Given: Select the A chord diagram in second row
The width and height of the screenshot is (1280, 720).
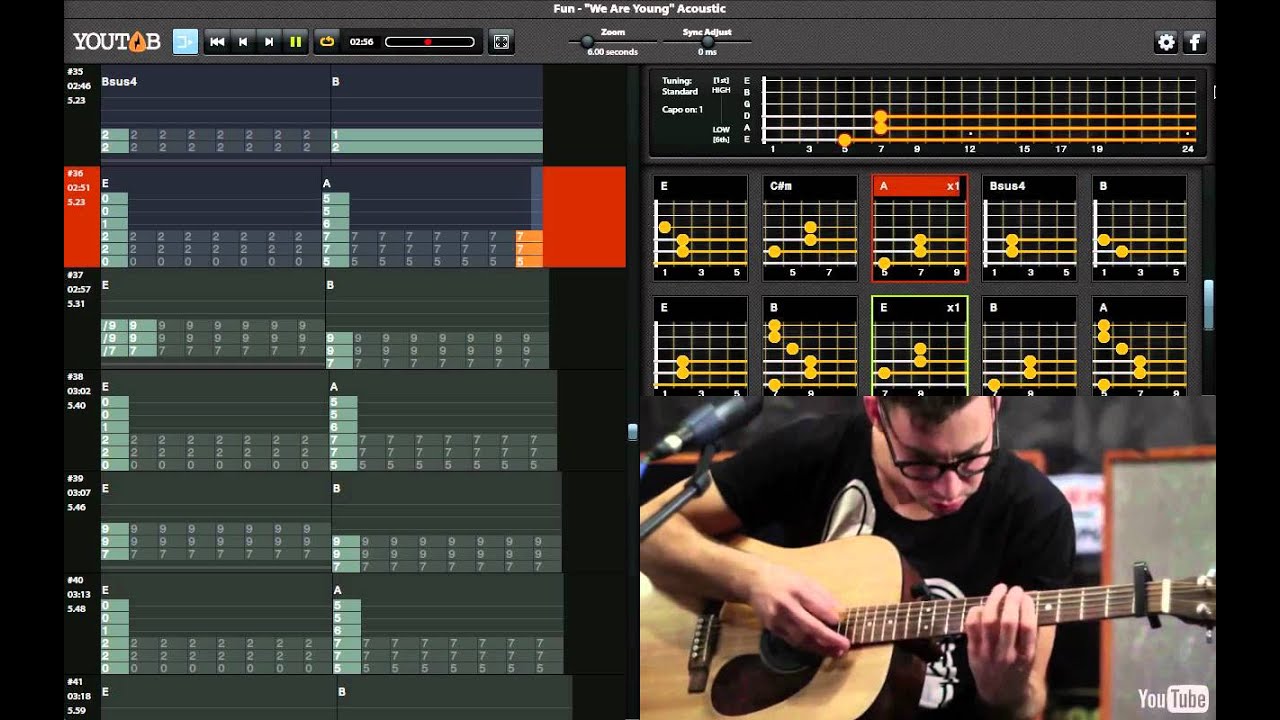Looking at the screenshot, I should coord(1139,346).
